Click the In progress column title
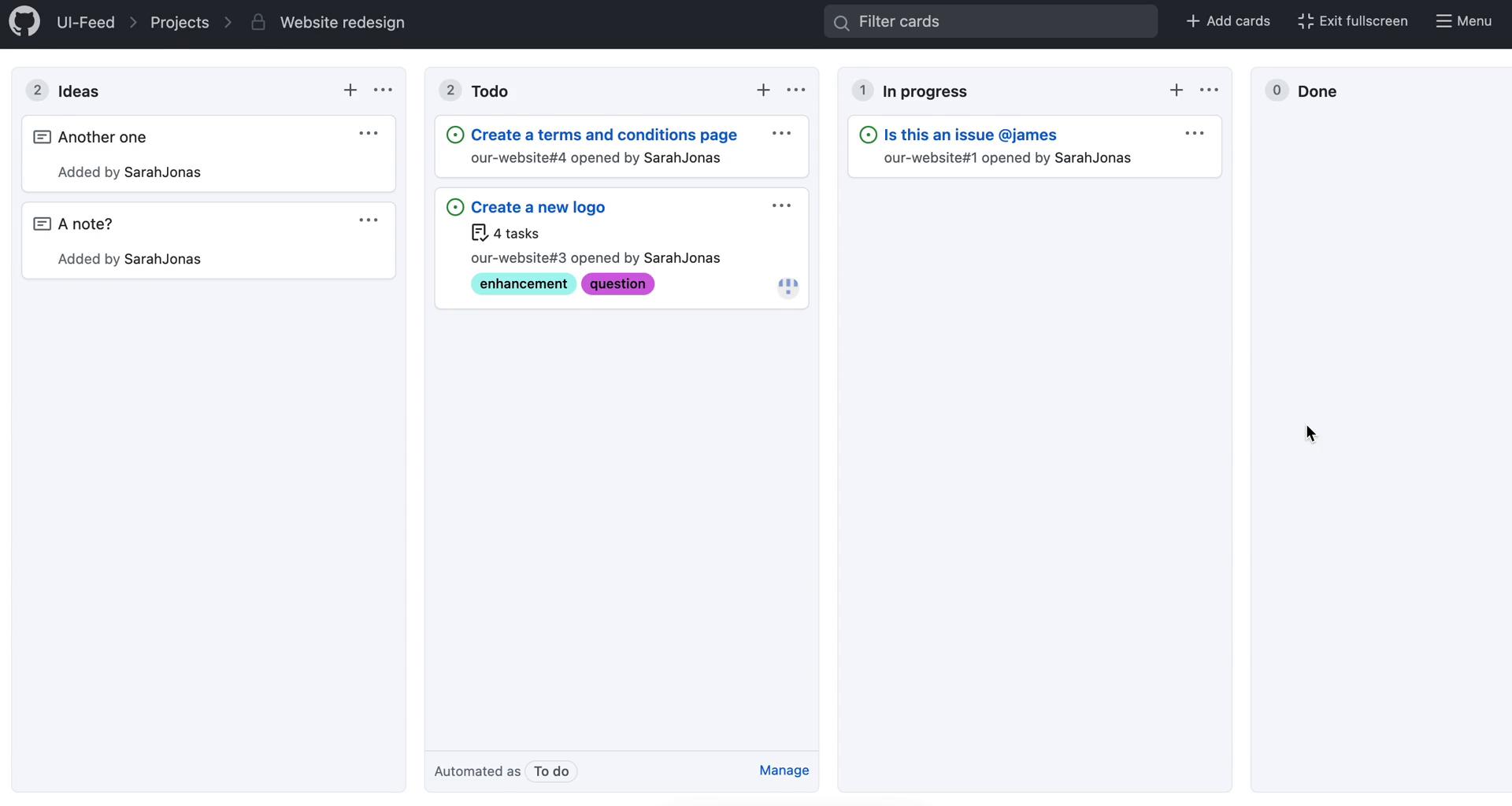The width and height of the screenshot is (1512, 806). [x=925, y=91]
